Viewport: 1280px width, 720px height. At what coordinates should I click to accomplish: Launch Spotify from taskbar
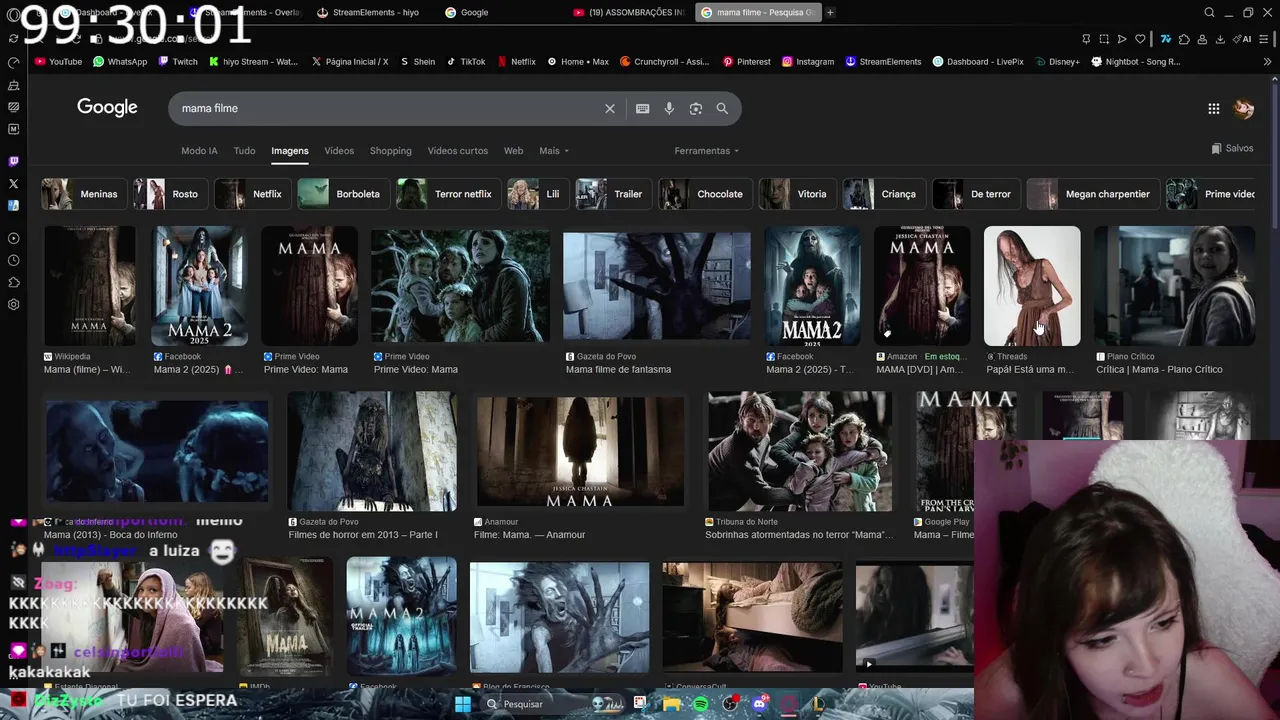tap(700, 704)
